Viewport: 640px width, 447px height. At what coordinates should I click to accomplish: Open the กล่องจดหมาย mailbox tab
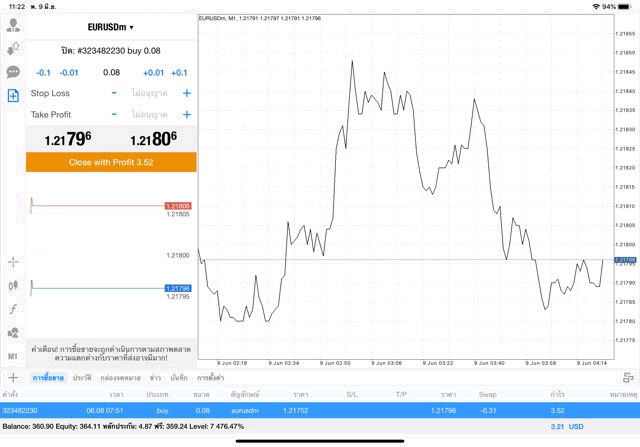point(120,378)
